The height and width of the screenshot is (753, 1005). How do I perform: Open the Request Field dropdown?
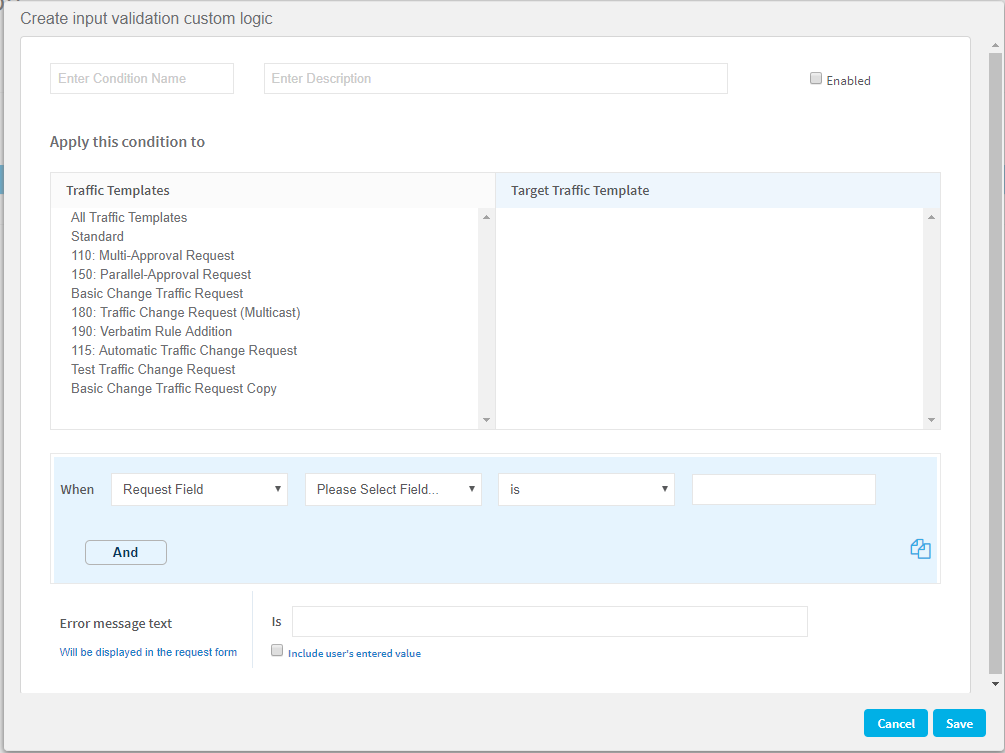pyautogui.click(x=199, y=489)
